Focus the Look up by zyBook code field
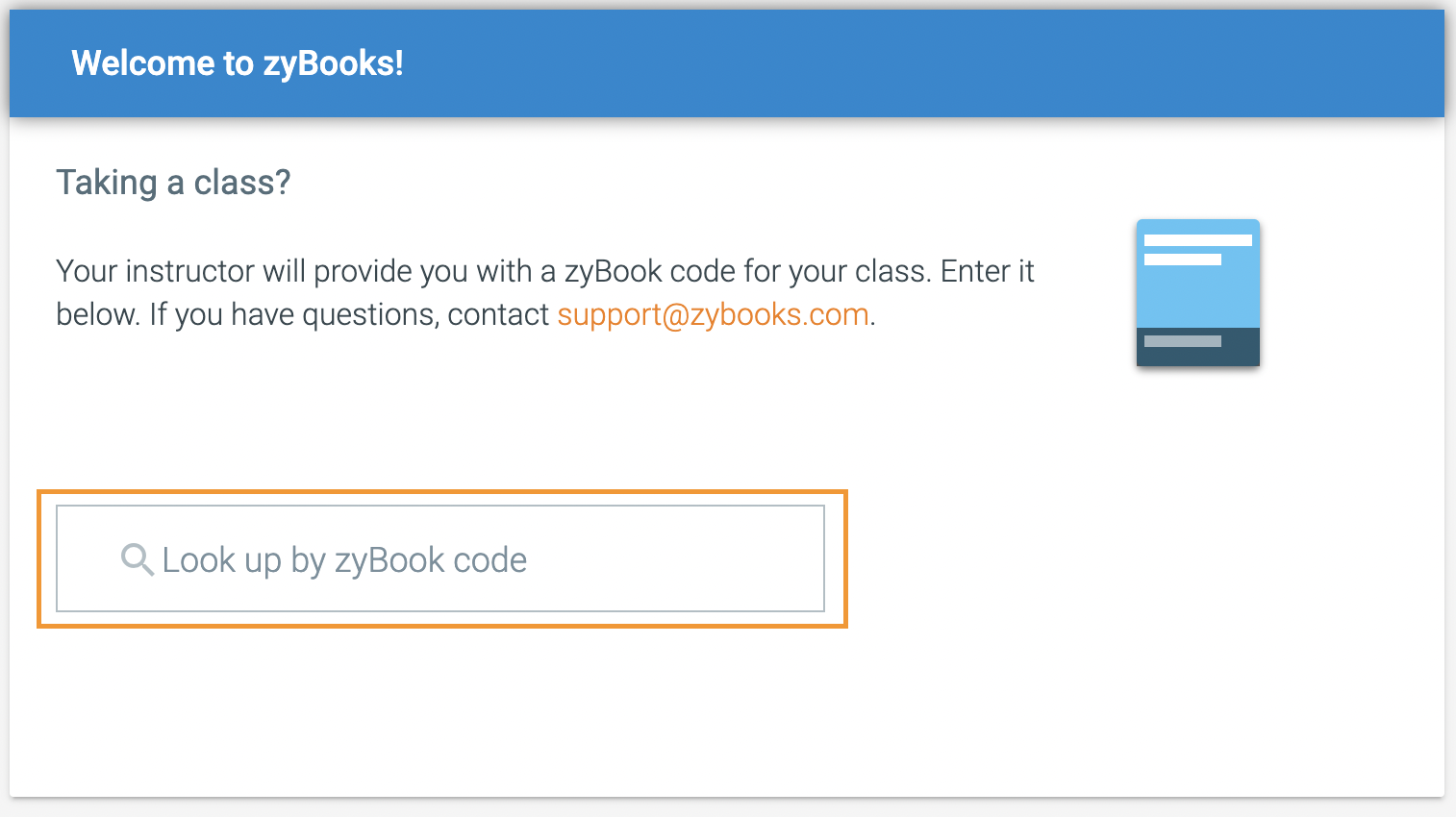 point(440,558)
